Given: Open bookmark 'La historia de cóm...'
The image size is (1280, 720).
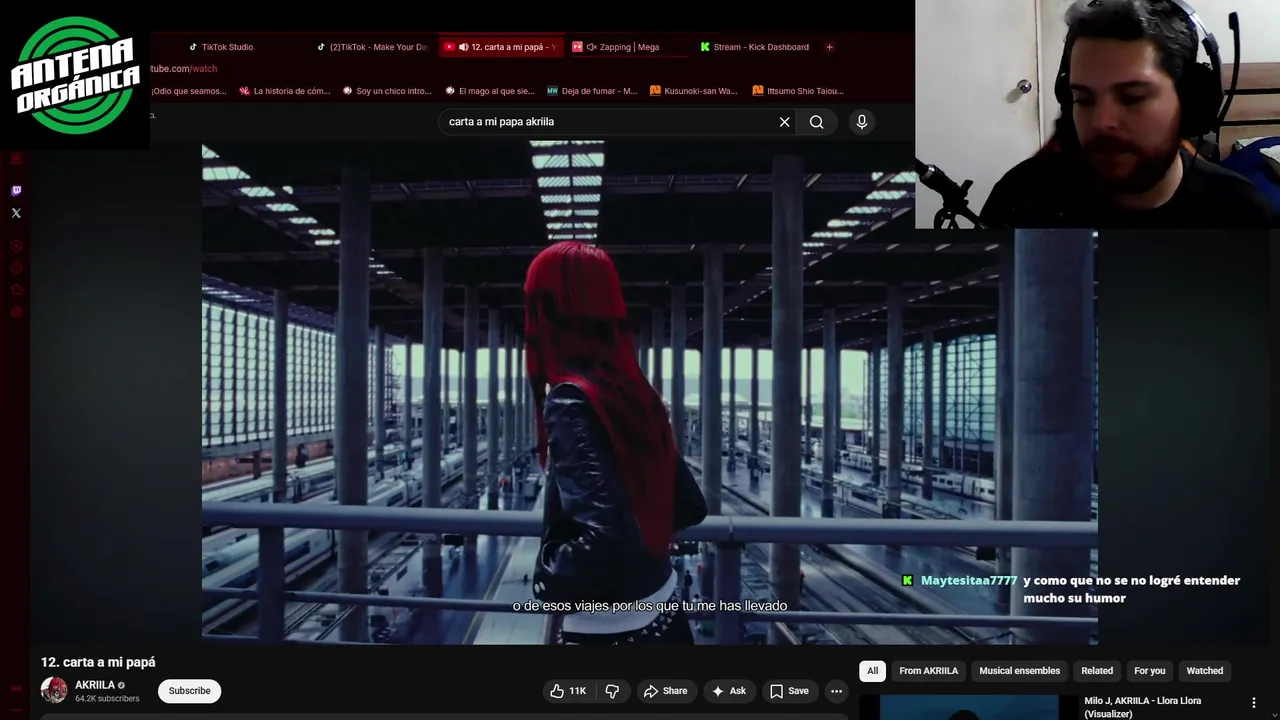Looking at the screenshot, I should [x=285, y=91].
